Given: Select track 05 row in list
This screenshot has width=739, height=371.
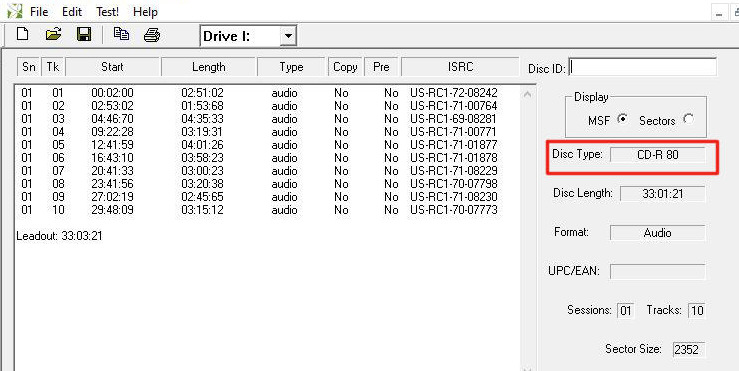Looking at the screenshot, I should 259,145.
